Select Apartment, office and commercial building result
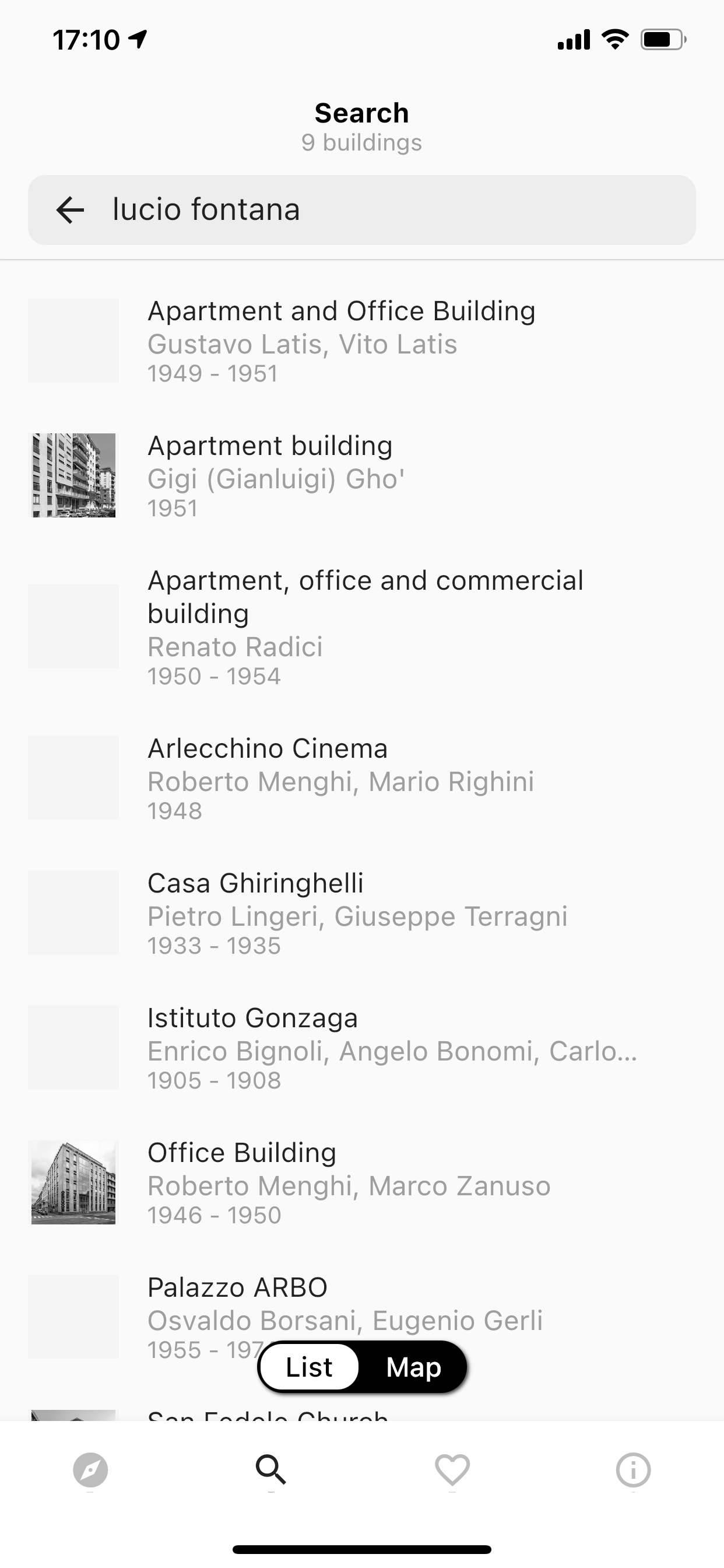This screenshot has width=724, height=1568. coord(362,627)
